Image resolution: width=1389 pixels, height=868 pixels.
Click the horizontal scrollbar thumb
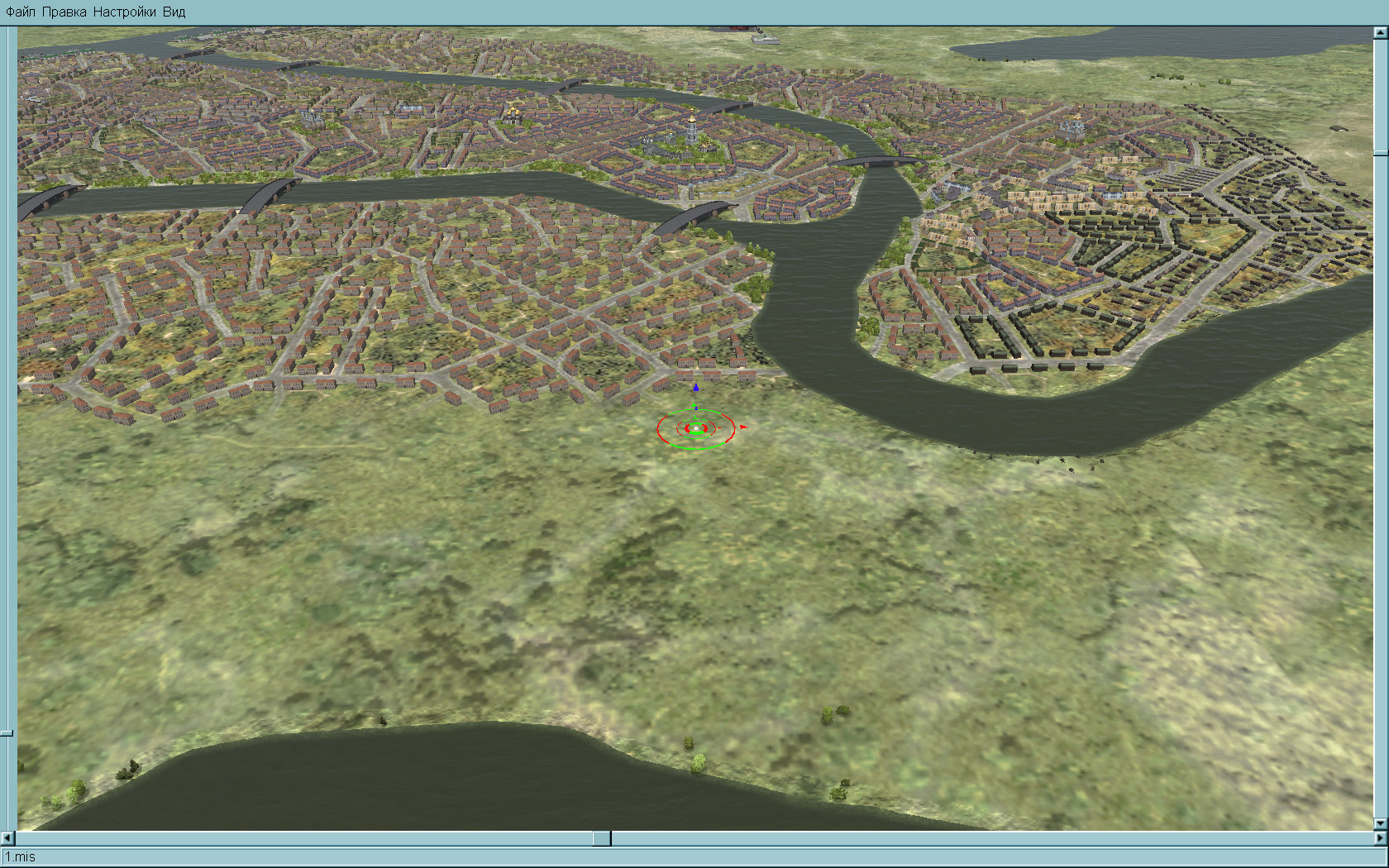[x=602, y=838]
